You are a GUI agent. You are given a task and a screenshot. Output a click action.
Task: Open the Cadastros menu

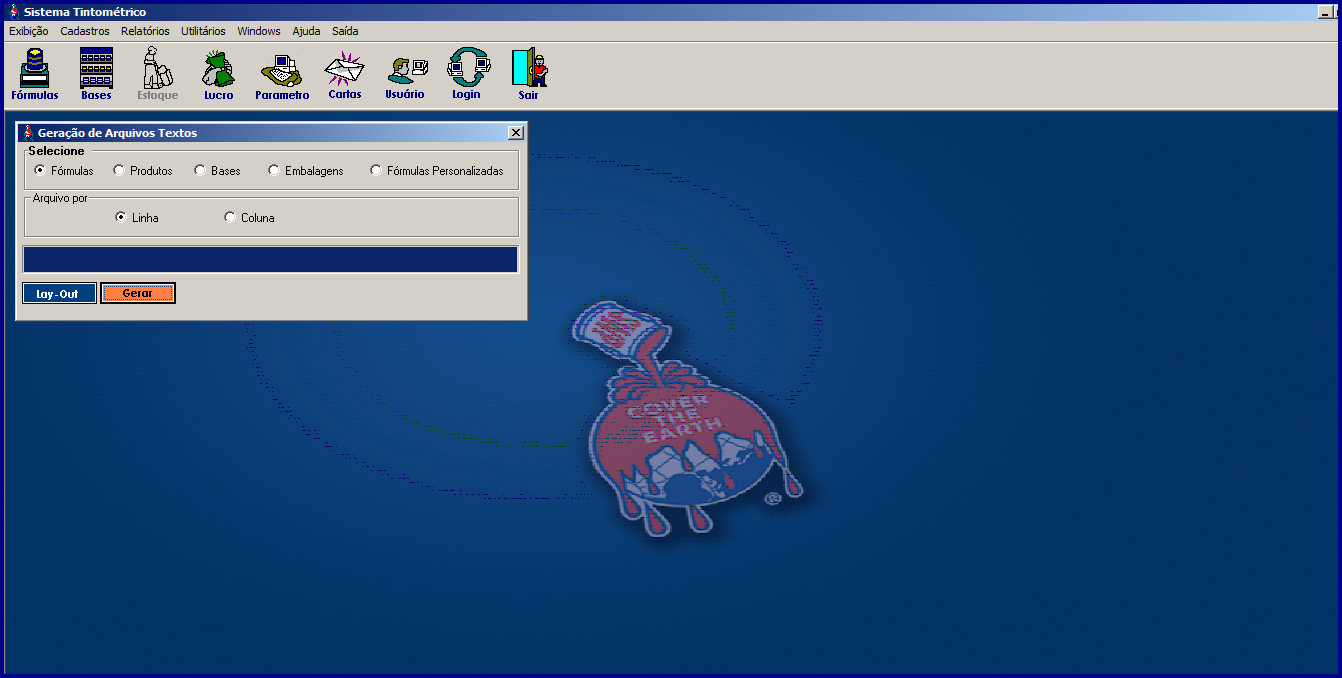click(x=85, y=31)
